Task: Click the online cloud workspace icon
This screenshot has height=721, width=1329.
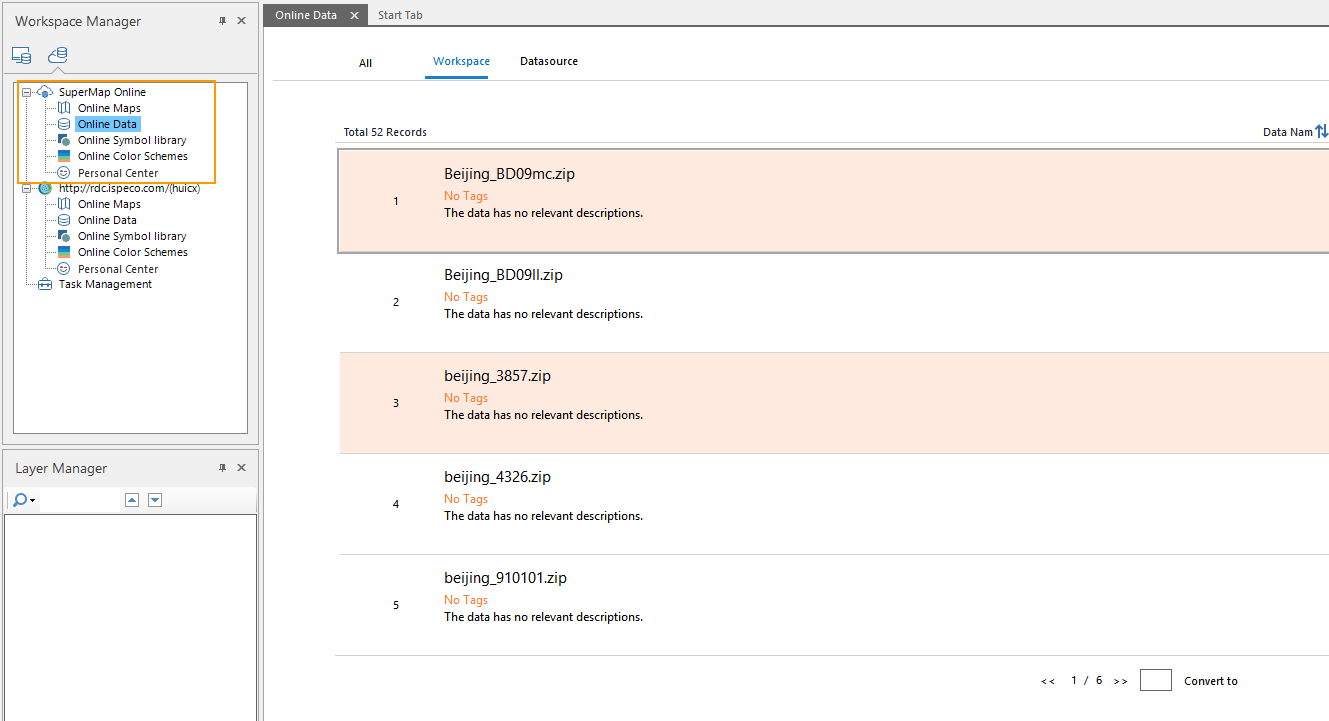Action: click(x=58, y=55)
